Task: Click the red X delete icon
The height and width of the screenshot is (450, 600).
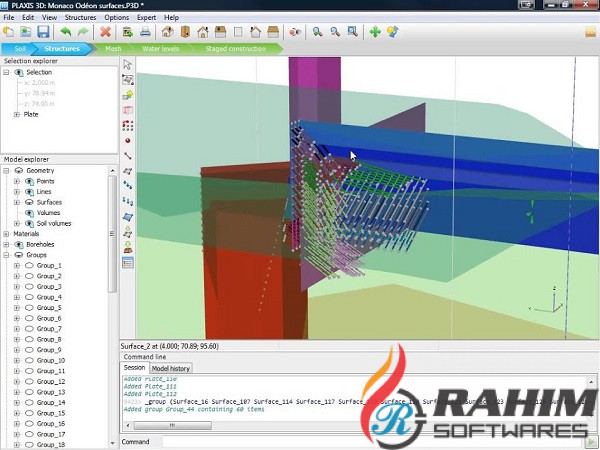Action: tap(105, 32)
